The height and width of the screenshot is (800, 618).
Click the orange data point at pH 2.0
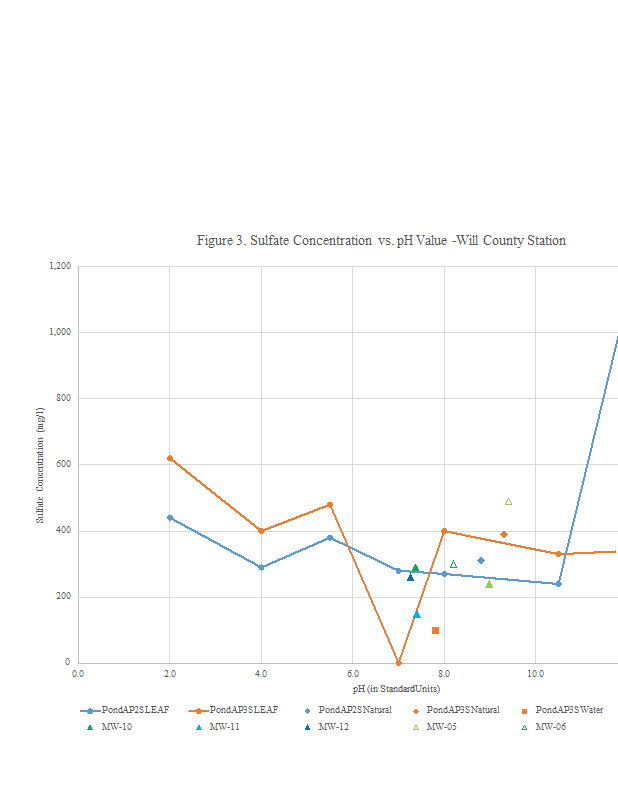pyautogui.click(x=170, y=458)
